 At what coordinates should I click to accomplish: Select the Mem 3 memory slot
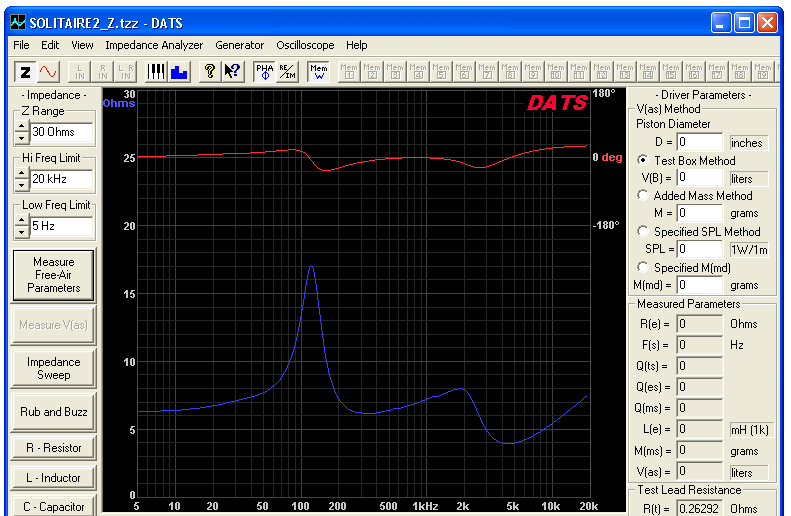395,72
